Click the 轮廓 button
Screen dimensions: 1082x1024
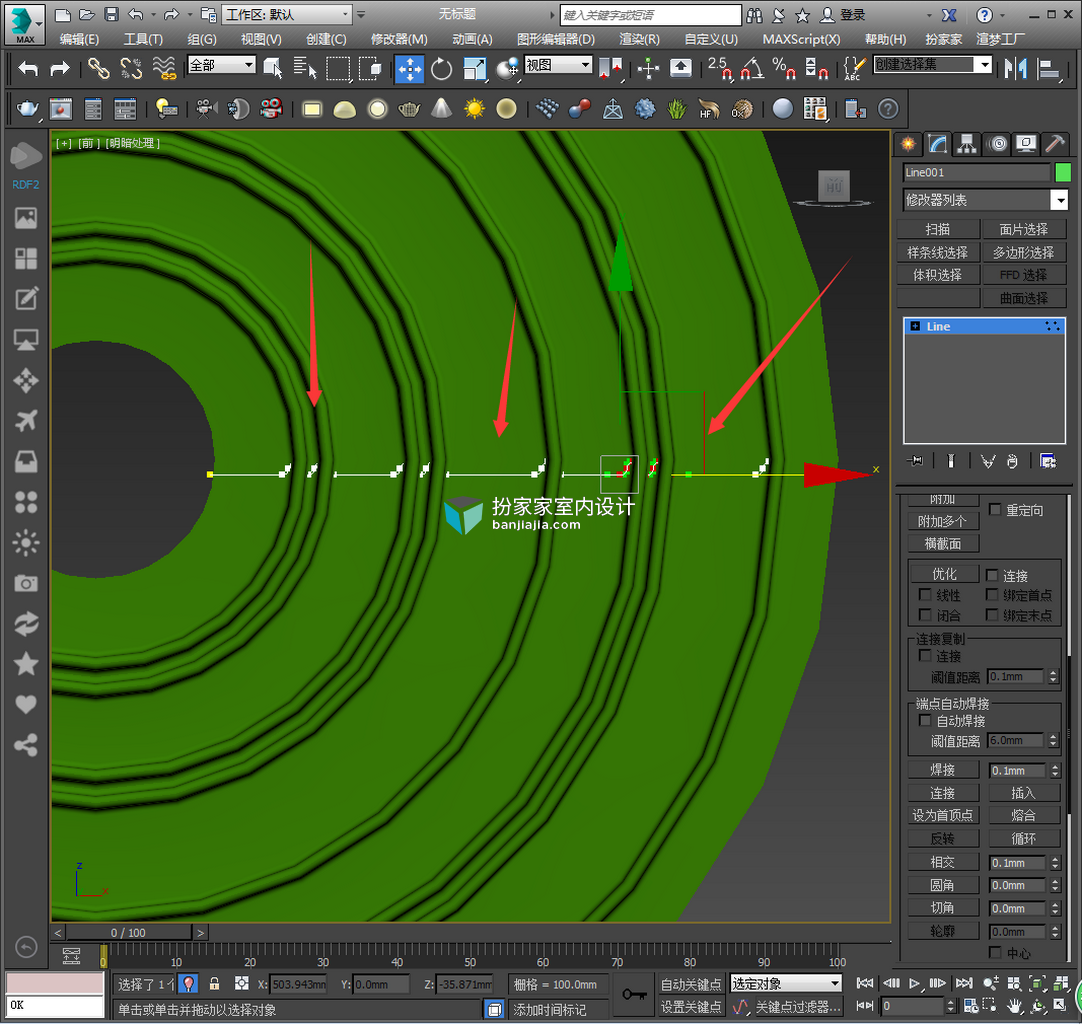(x=943, y=931)
